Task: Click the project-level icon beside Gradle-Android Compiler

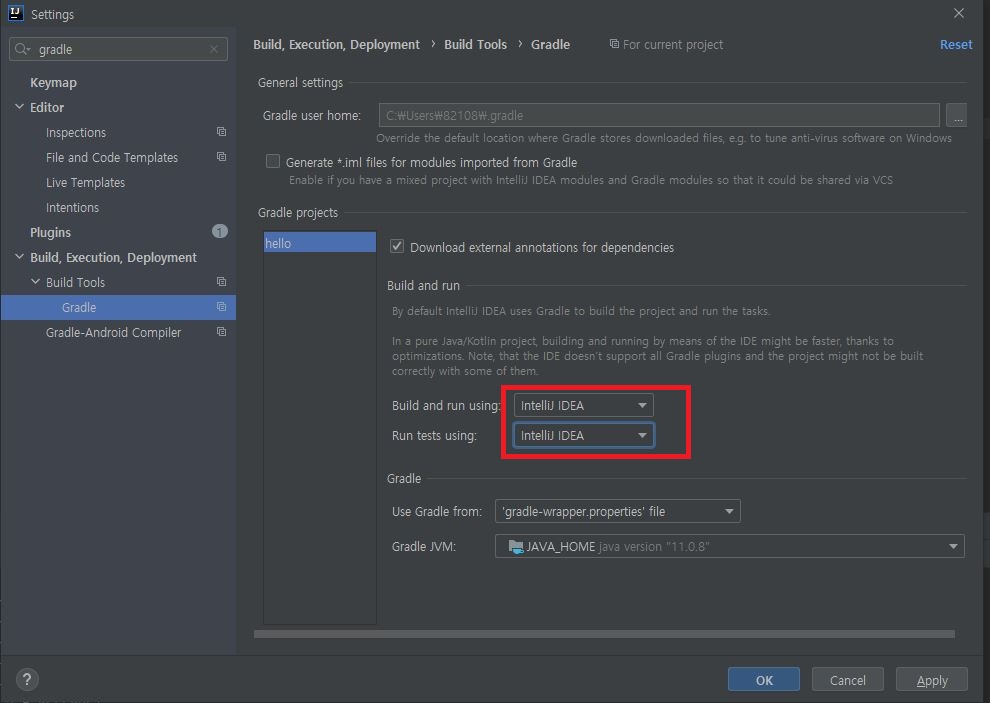Action: point(222,332)
